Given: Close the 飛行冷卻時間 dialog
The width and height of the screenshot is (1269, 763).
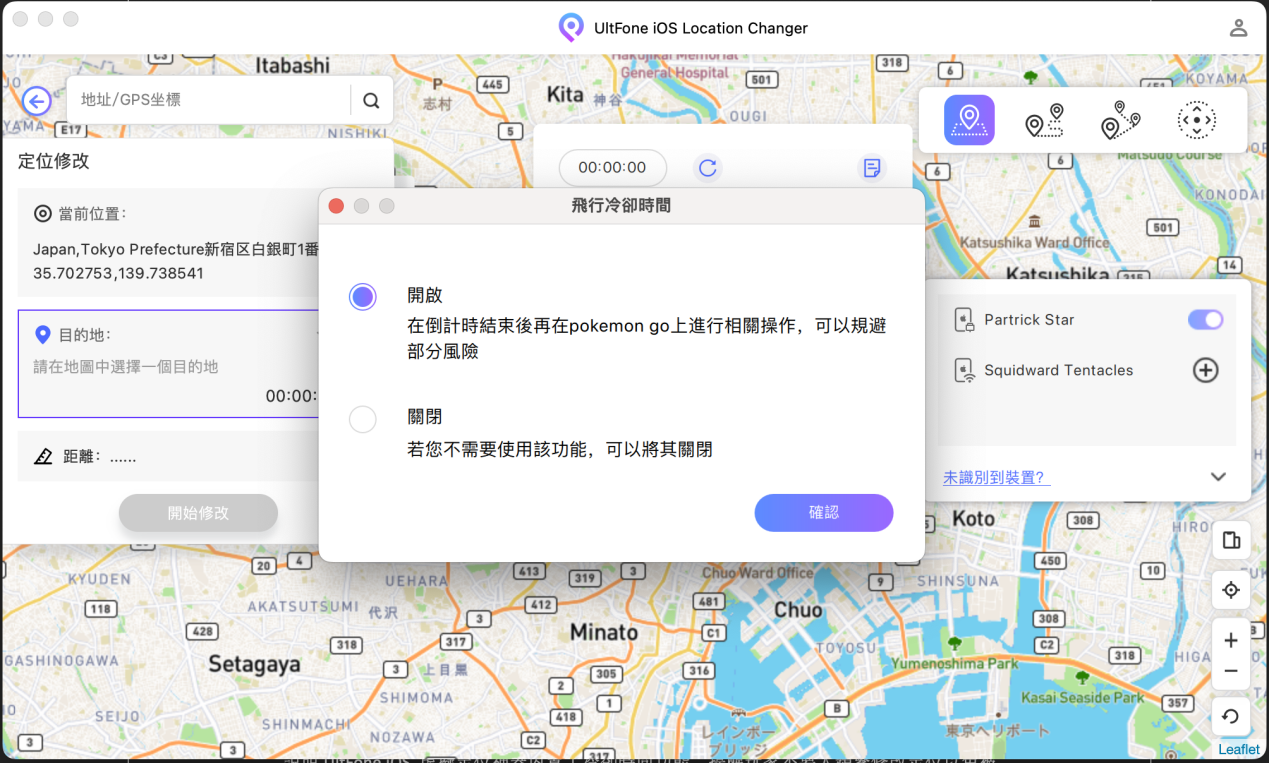Looking at the screenshot, I should point(336,206).
